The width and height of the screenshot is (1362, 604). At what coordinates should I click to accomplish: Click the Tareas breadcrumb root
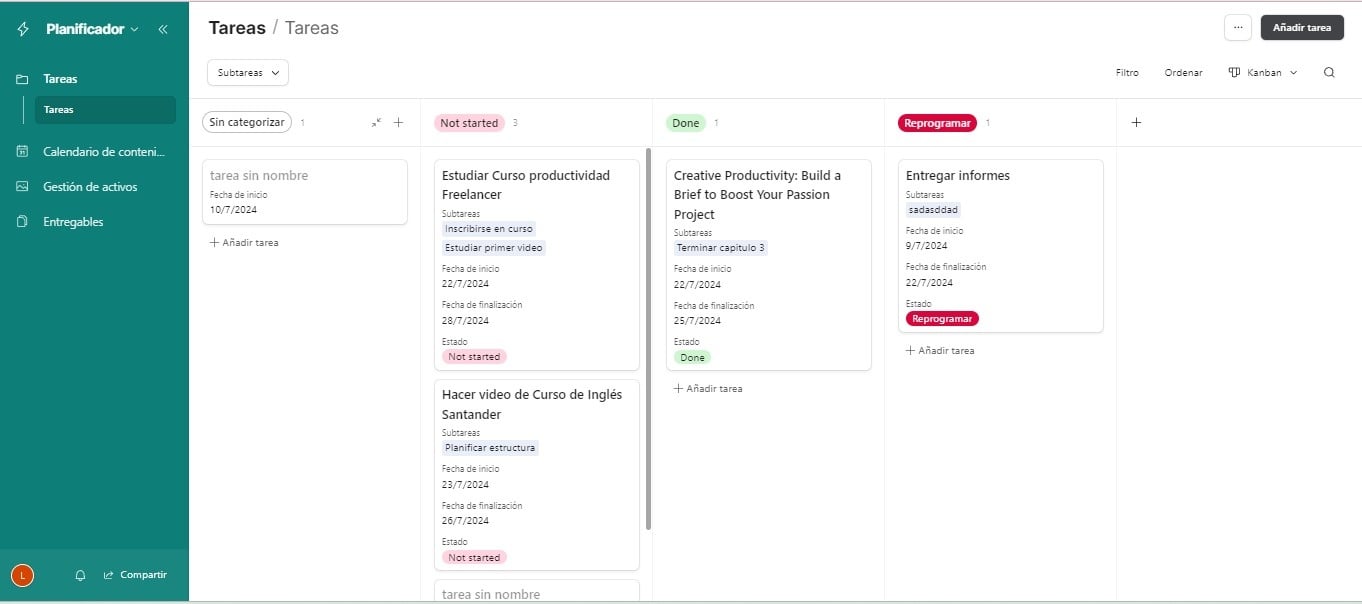[237, 28]
